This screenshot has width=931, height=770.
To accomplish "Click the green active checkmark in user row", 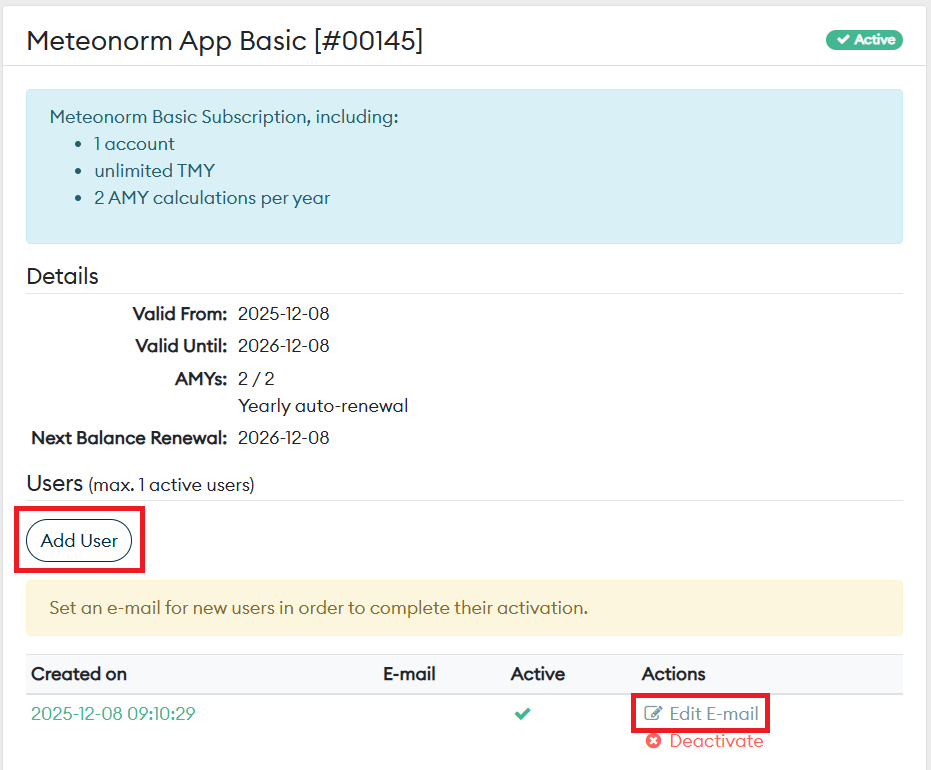I will click(x=522, y=714).
